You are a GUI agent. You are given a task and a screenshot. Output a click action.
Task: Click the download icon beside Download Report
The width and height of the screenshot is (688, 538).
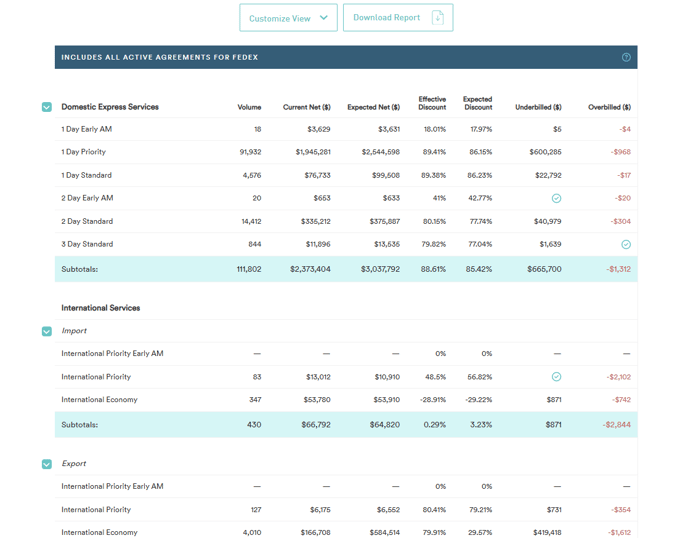pyautogui.click(x=437, y=18)
